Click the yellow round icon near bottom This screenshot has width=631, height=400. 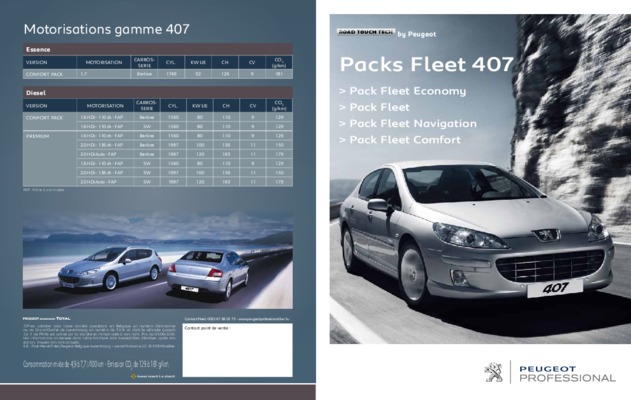tap(134, 377)
